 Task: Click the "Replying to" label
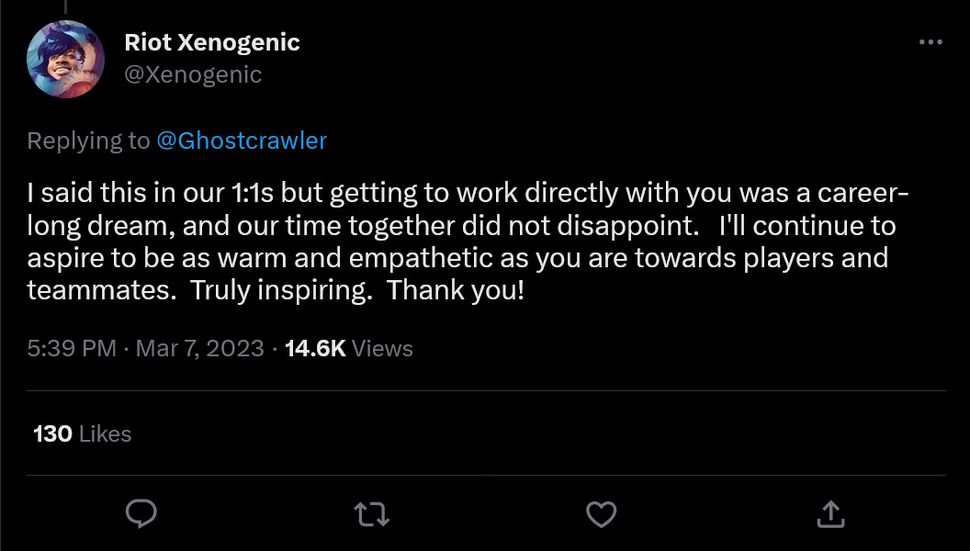coord(88,141)
